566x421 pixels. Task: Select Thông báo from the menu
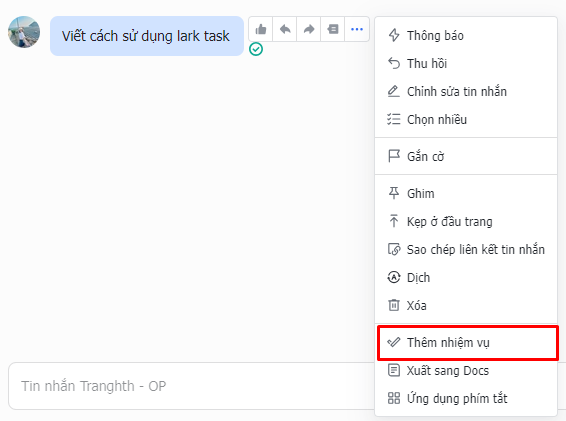[466, 35]
